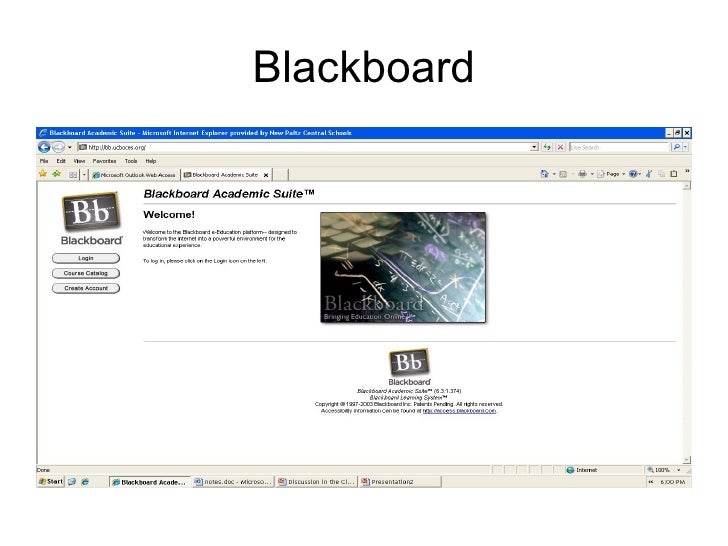Switch to Microsoft Outlook Web Access tab

click(134, 175)
